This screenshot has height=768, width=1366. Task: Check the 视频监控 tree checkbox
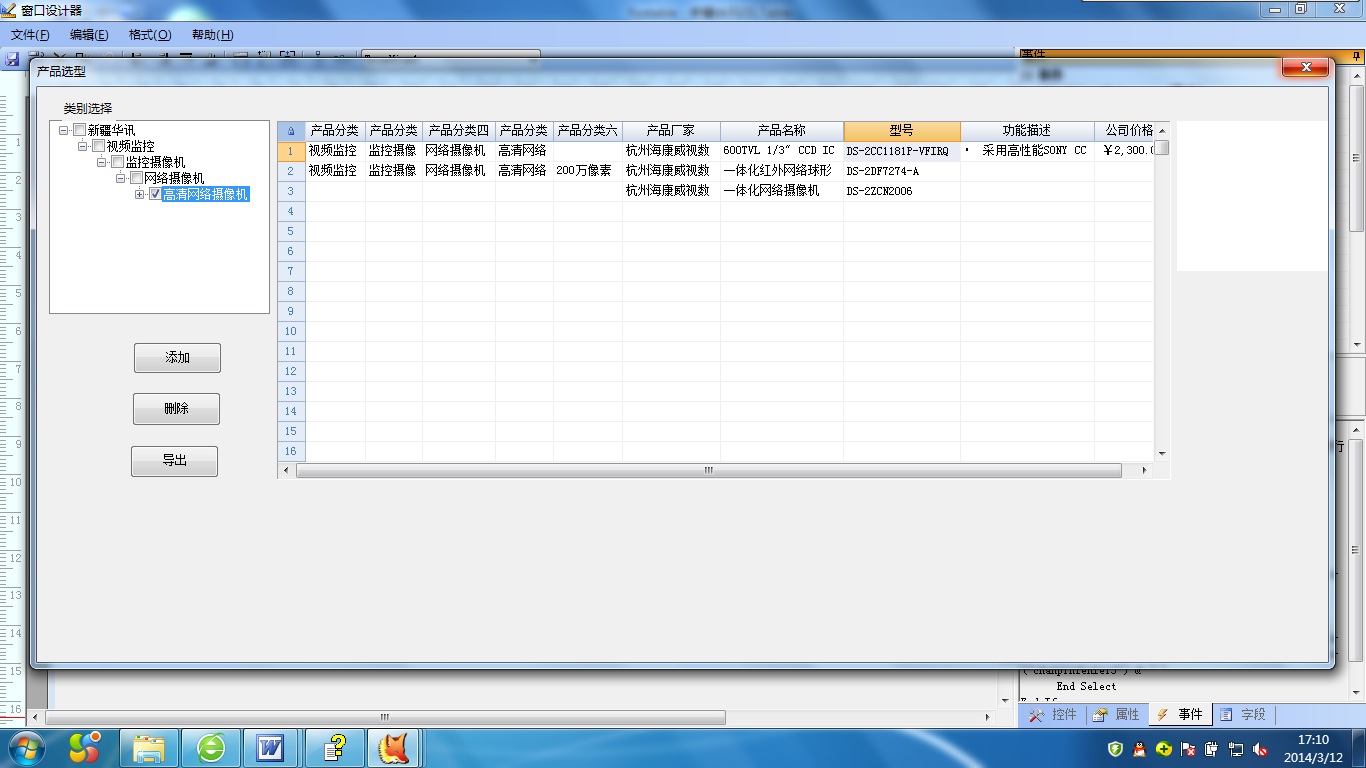pos(99,146)
